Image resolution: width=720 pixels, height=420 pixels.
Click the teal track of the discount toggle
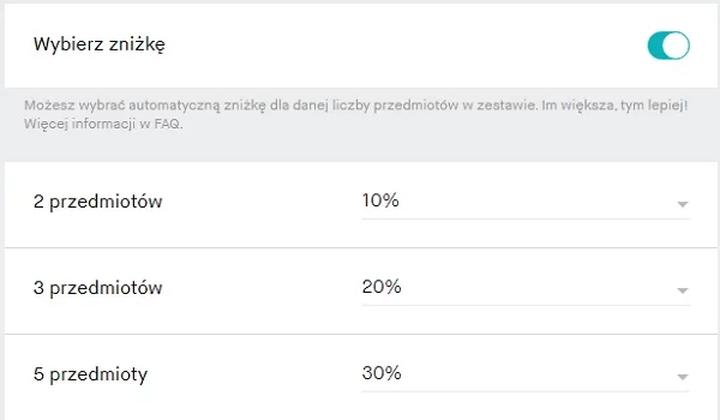pos(655,45)
